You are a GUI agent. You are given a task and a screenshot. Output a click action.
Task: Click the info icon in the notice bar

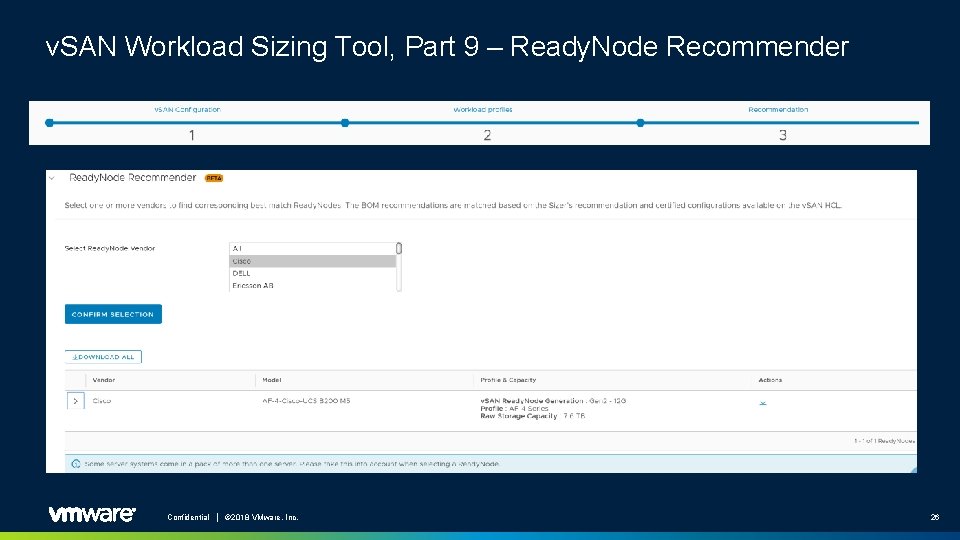tap(76, 464)
